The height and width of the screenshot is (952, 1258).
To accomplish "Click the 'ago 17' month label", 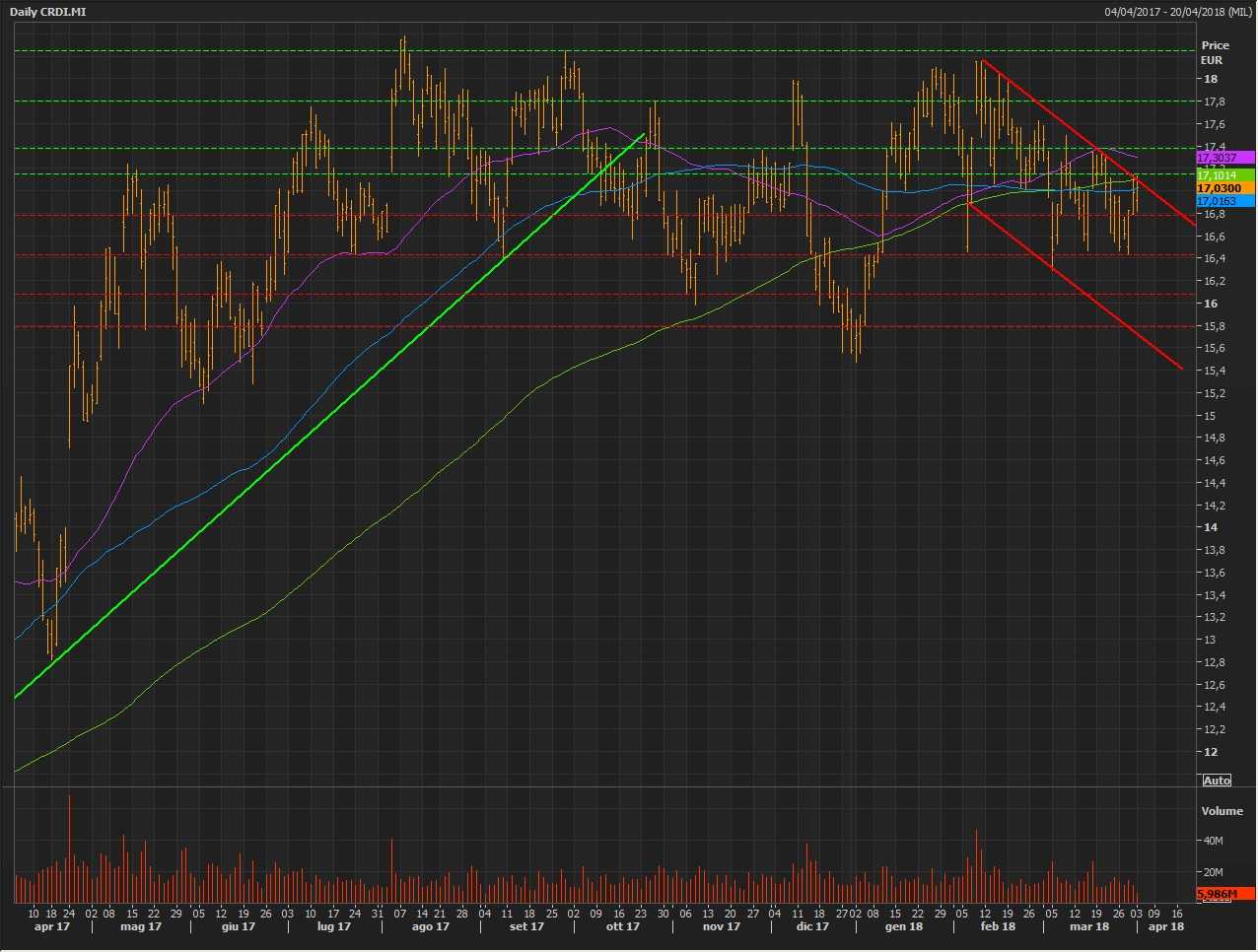I will coord(430,926).
